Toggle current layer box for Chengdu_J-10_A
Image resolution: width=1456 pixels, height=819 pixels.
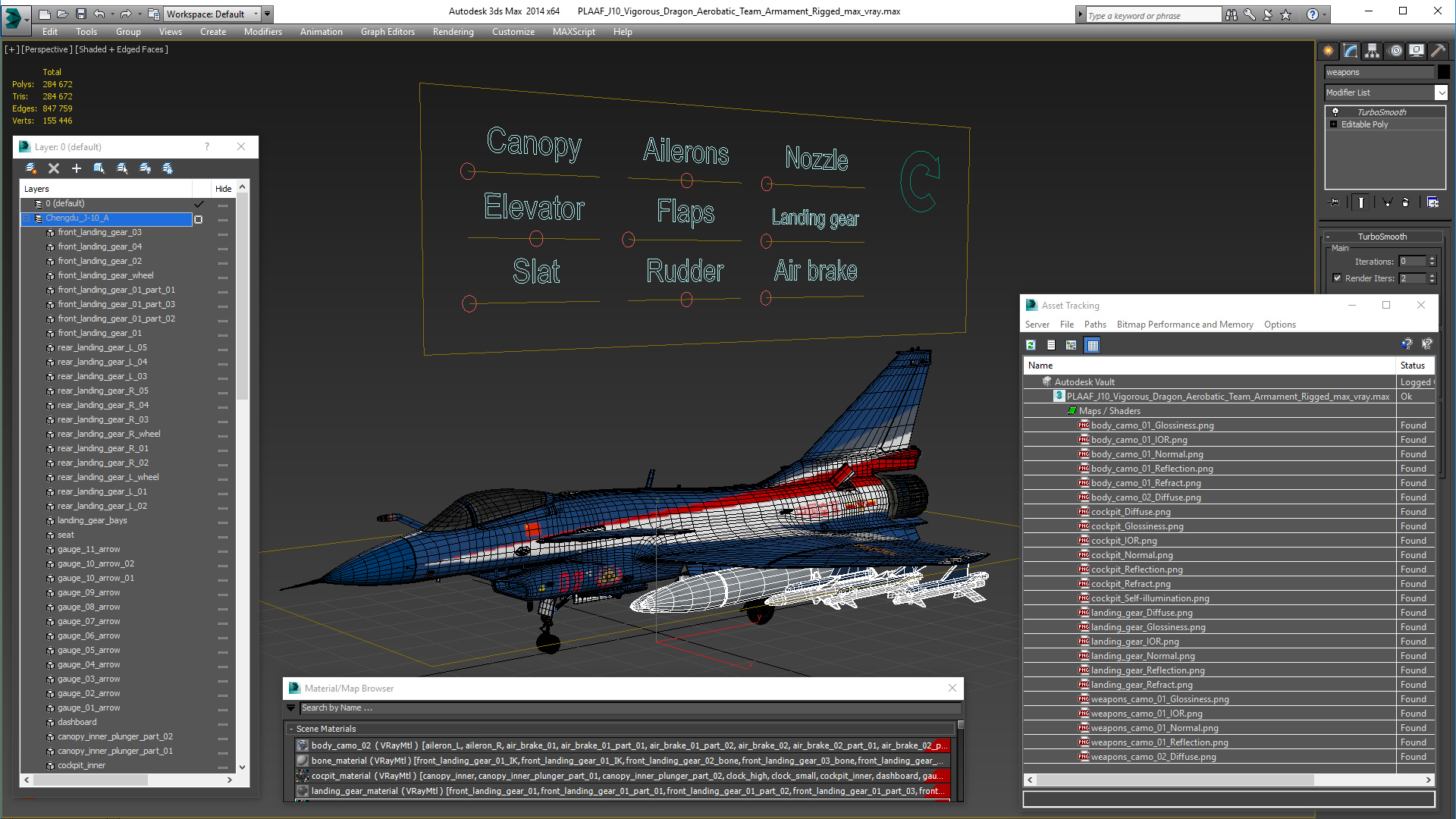click(x=199, y=219)
